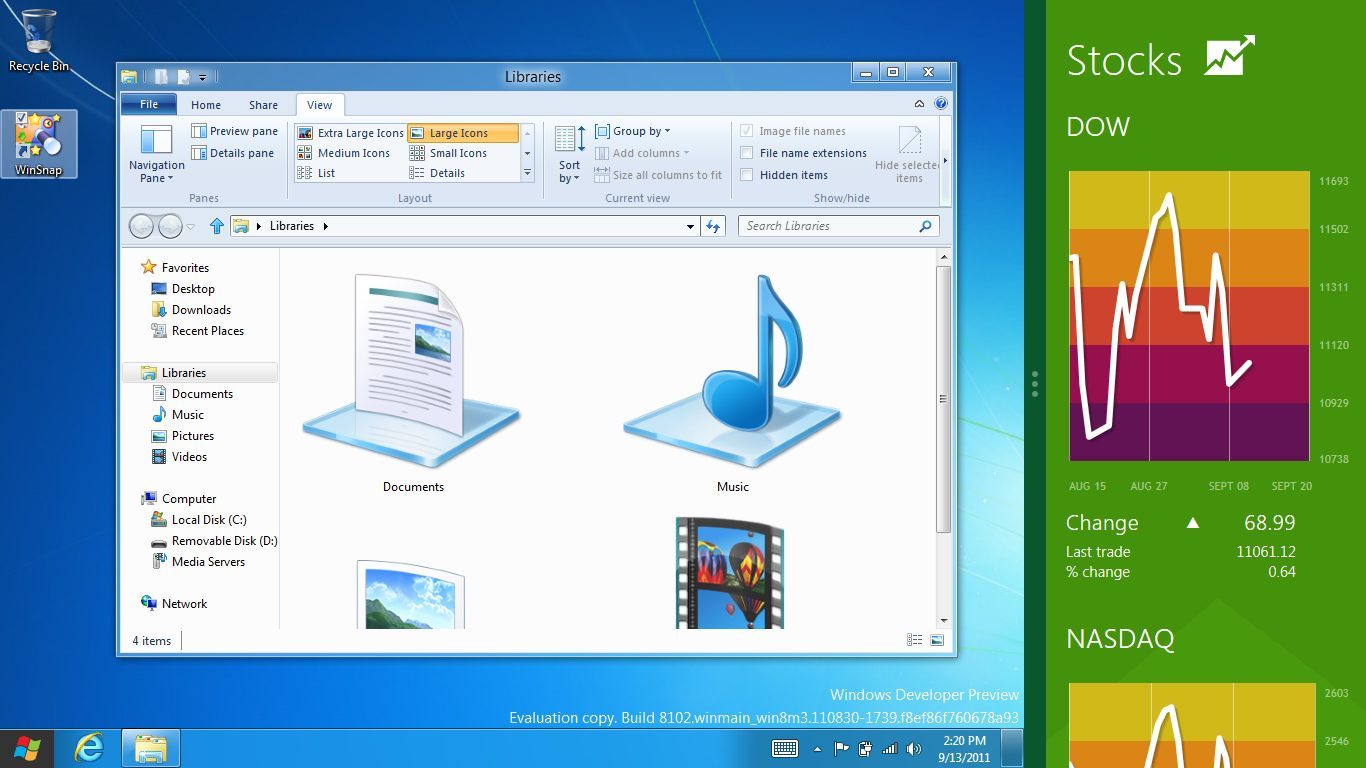1366x768 pixels.
Task: Select List layout
Action: tap(317, 173)
